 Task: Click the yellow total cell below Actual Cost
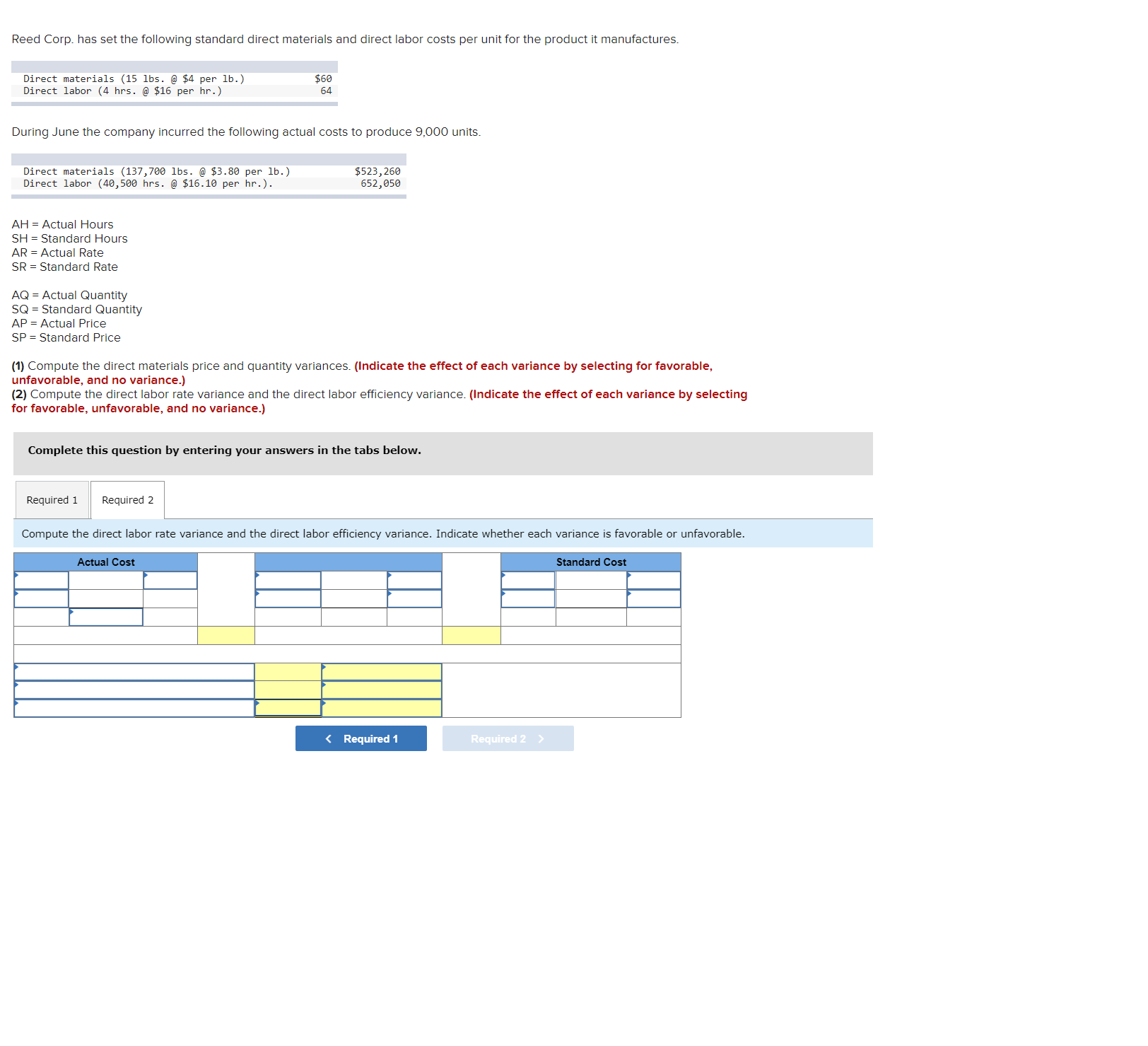[225, 636]
